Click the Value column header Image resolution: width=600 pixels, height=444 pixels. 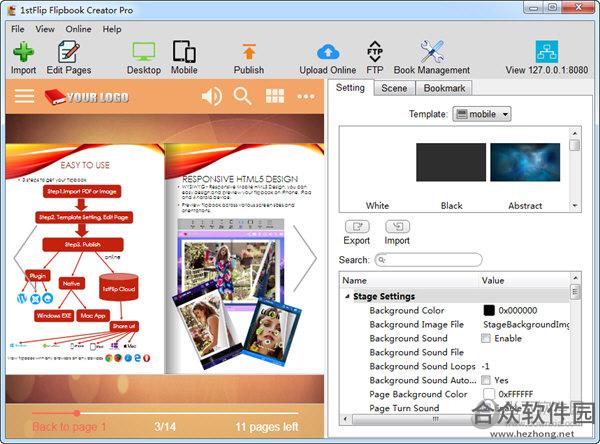pos(524,281)
